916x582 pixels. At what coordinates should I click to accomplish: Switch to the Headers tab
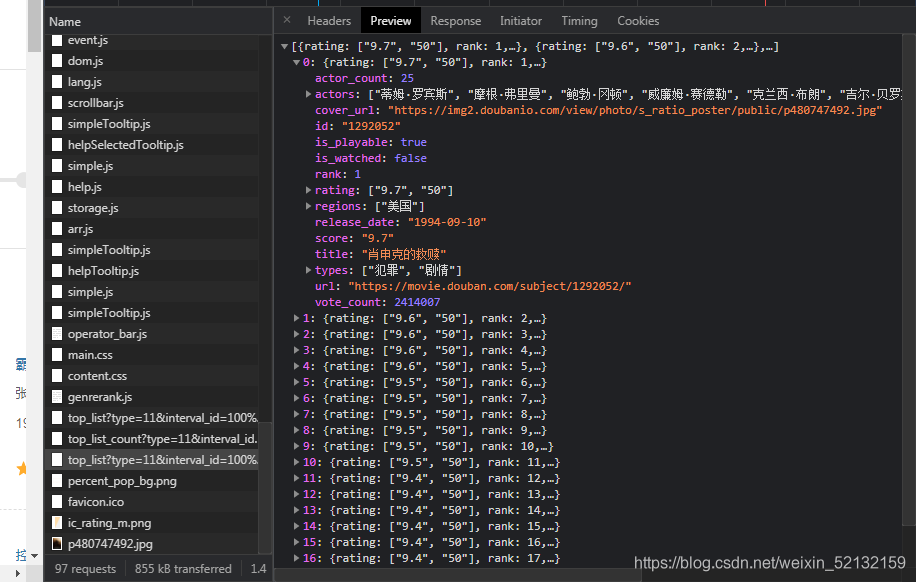click(329, 21)
